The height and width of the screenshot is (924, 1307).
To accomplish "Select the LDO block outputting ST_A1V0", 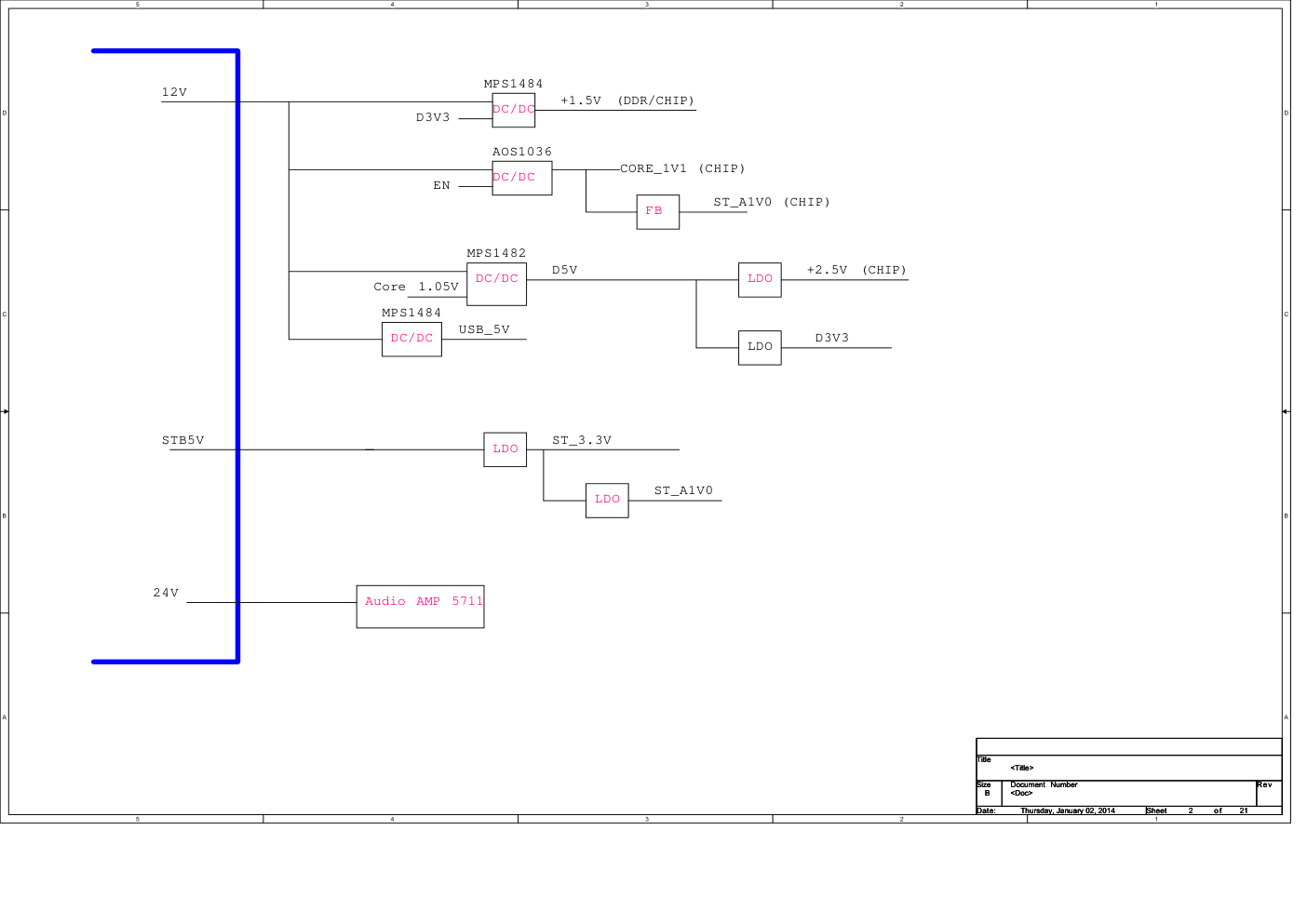I will coord(607,500).
